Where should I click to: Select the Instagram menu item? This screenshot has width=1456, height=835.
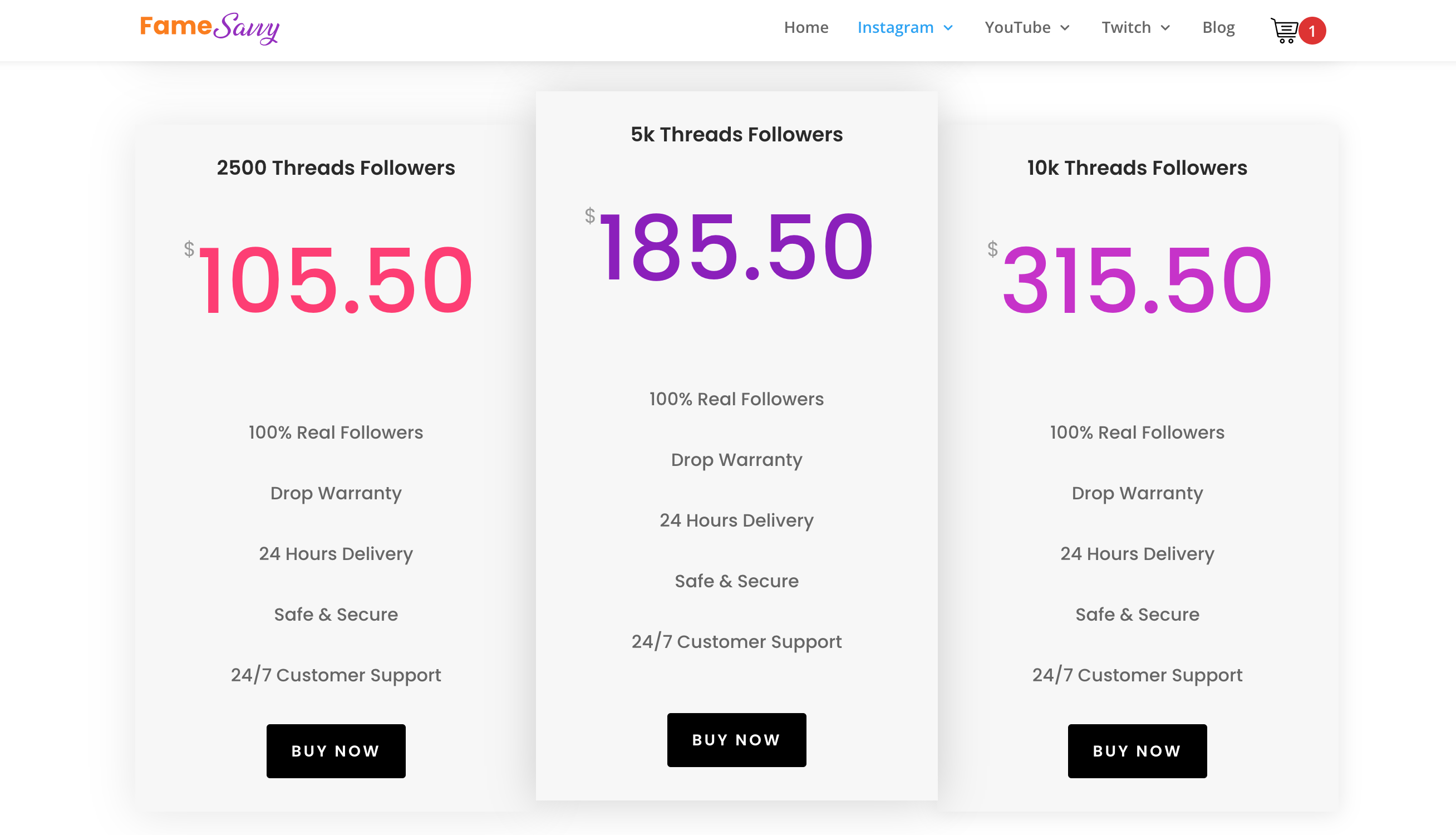point(896,27)
